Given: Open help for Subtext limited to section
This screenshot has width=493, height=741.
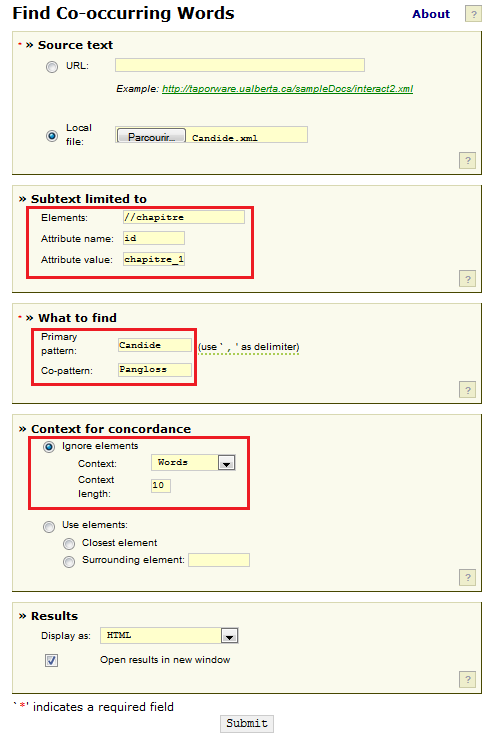Looking at the screenshot, I should (467, 278).
